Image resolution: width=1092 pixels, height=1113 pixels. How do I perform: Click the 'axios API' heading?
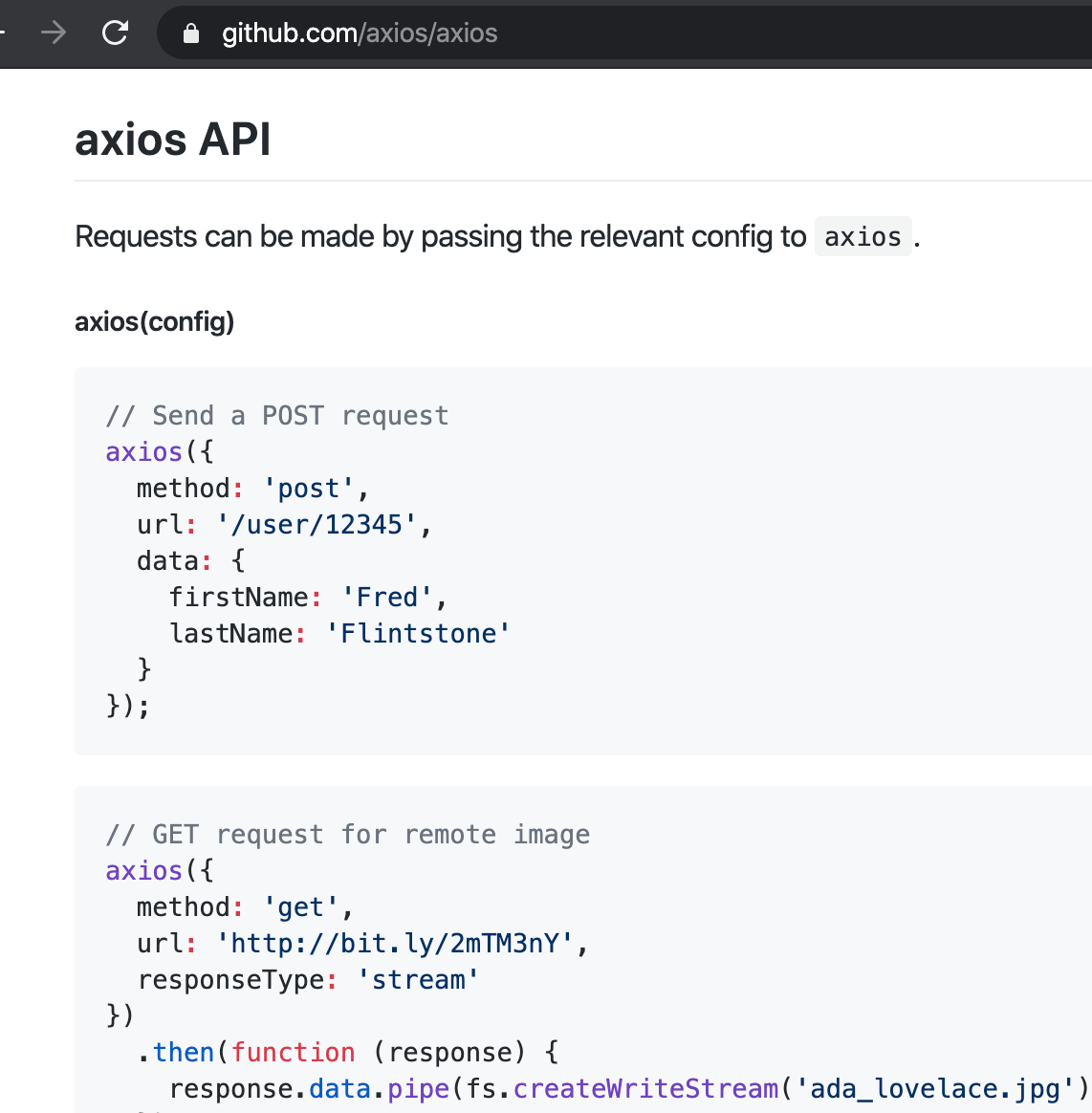tap(172, 140)
